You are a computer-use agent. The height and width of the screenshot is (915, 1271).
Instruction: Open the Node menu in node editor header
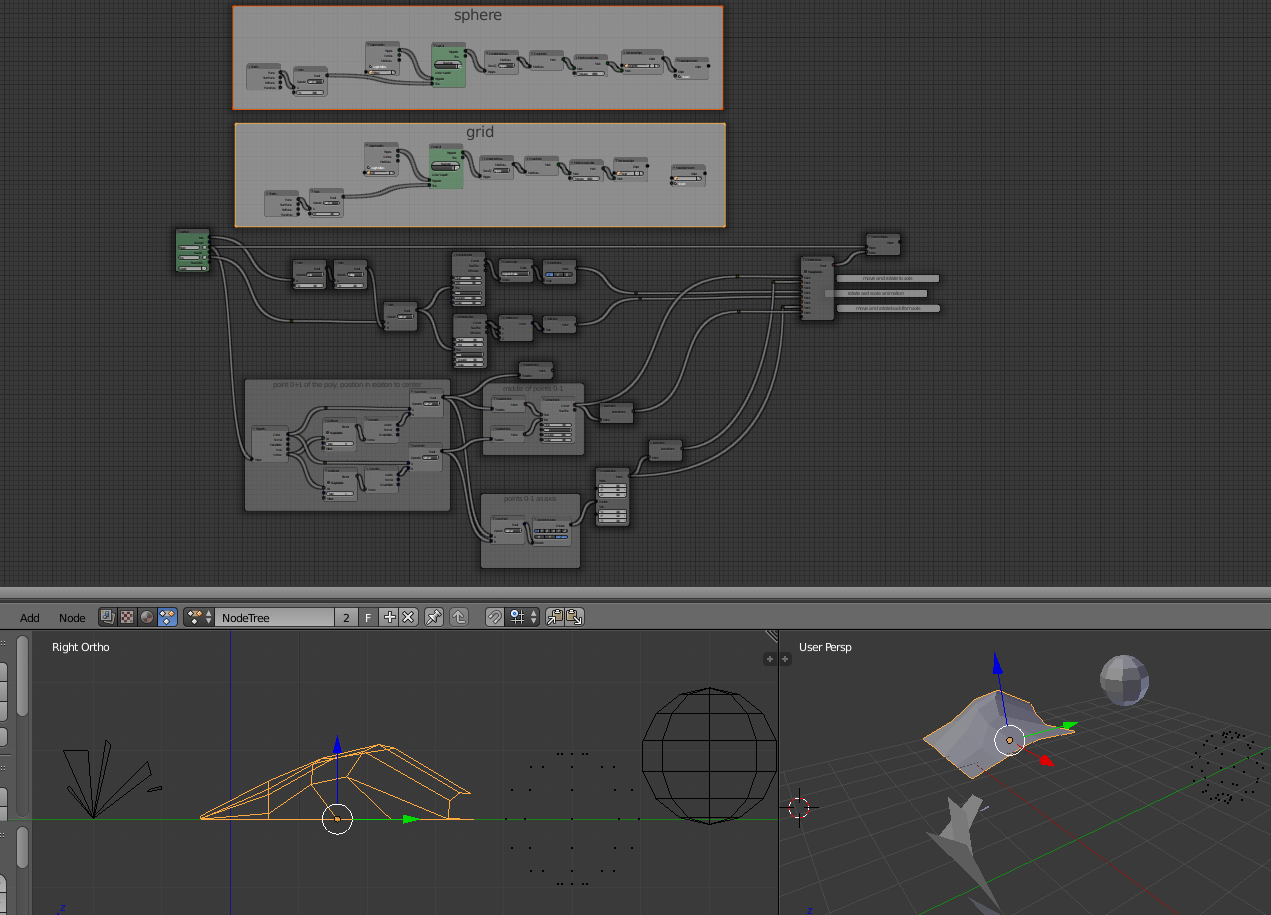click(72, 618)
